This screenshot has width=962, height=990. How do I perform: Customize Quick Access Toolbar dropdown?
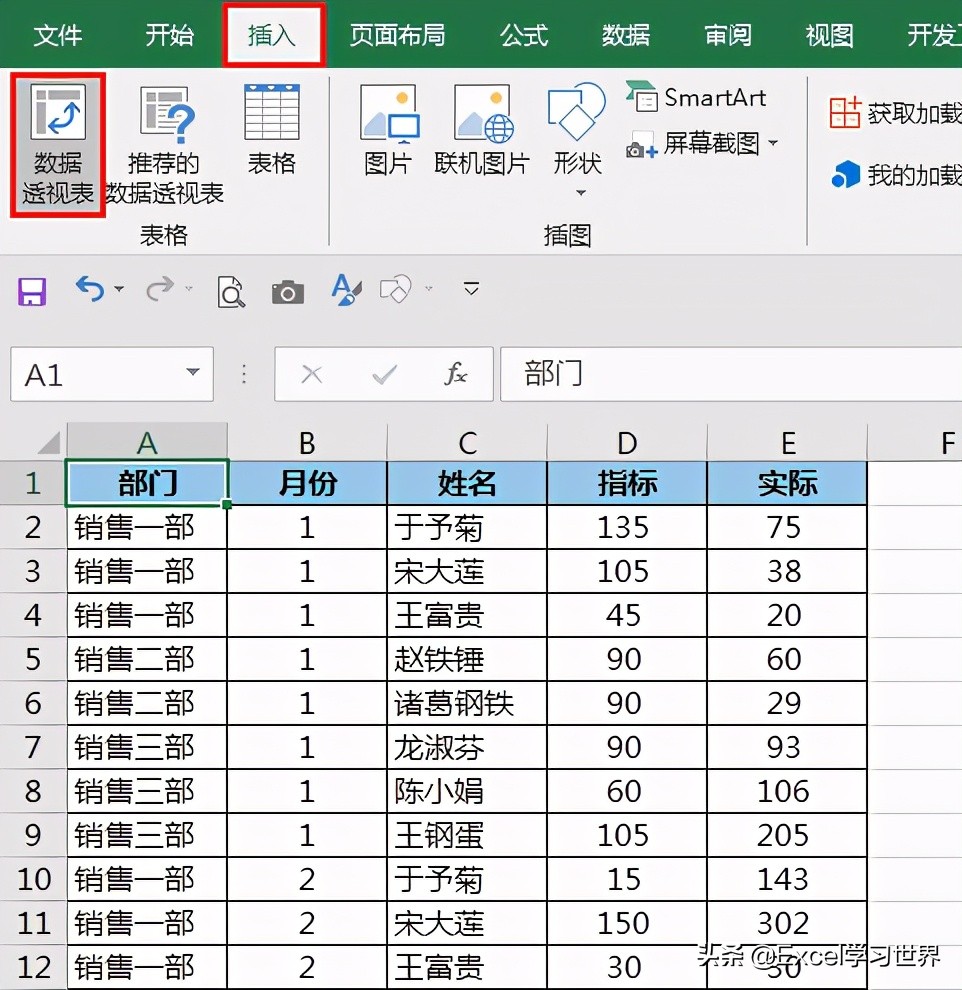(471, 289)
